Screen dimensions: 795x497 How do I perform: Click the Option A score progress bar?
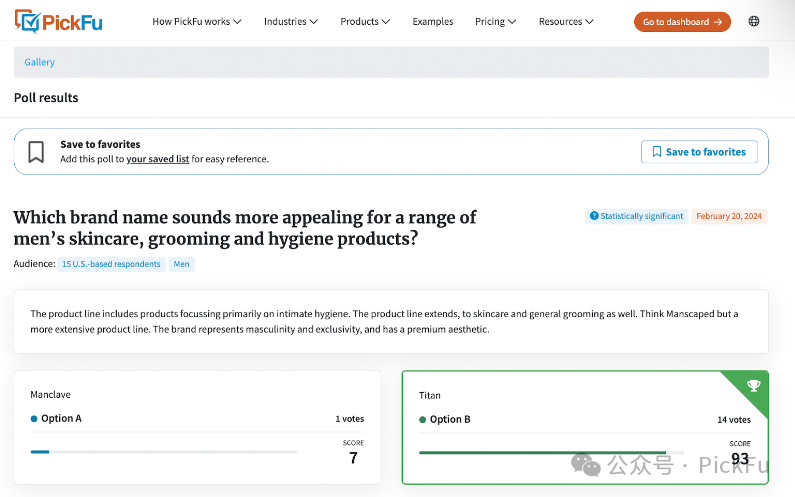click(163, 452)
